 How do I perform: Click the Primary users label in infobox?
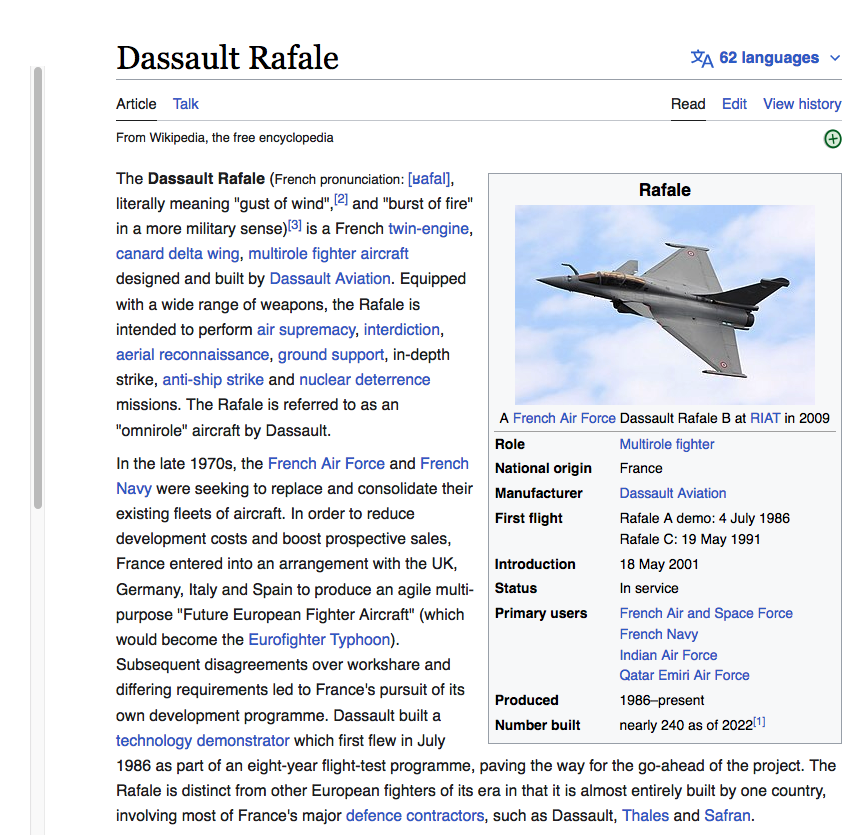541,613
